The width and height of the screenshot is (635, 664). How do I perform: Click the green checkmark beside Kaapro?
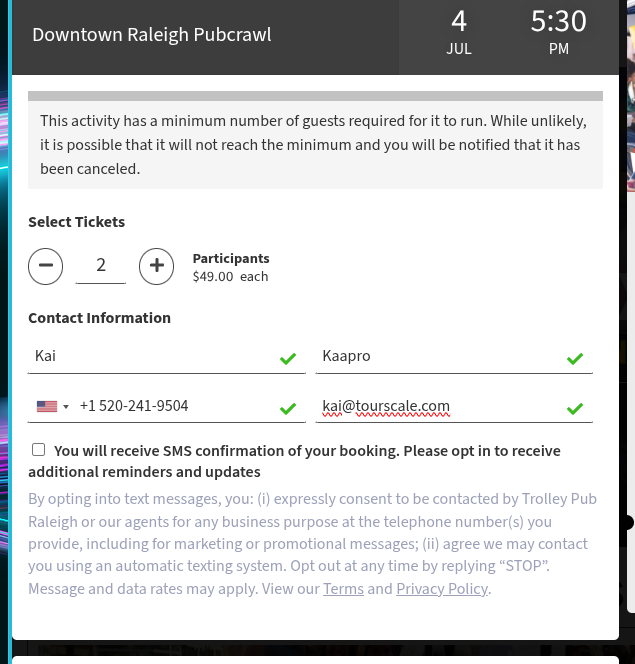pos(575,359)
